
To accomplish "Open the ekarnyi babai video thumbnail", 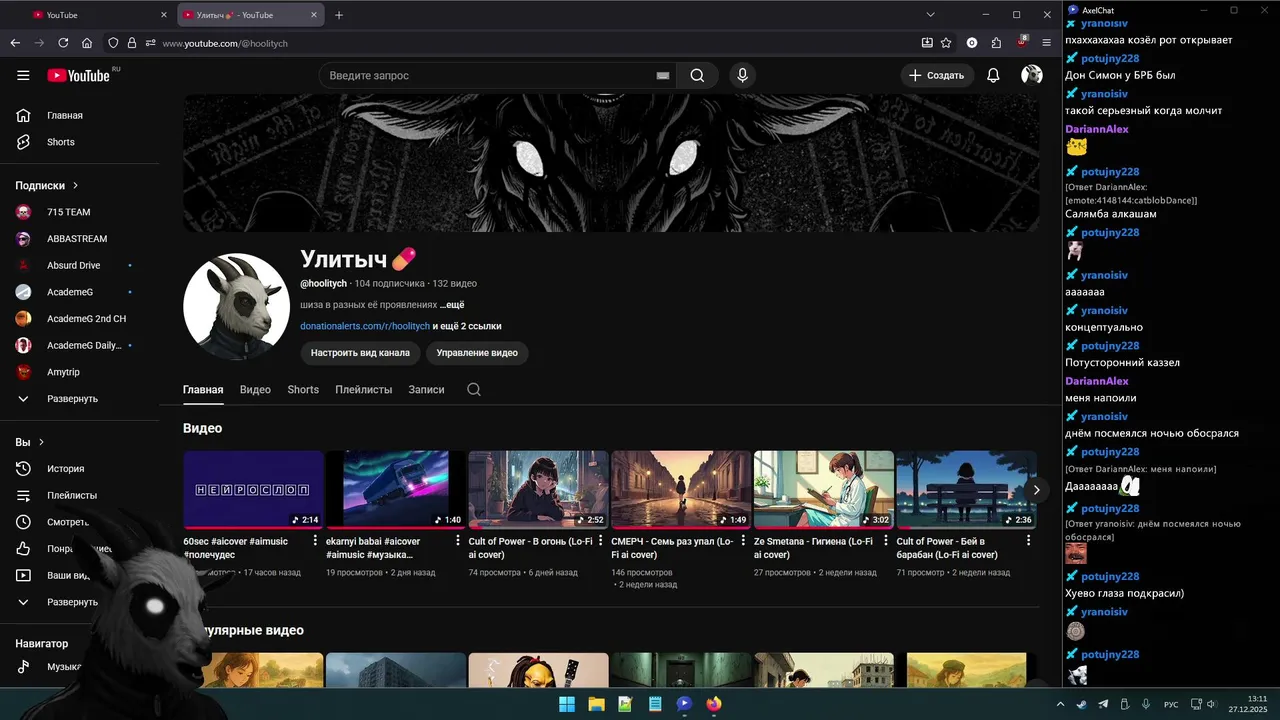I will (x=396, y=489).
